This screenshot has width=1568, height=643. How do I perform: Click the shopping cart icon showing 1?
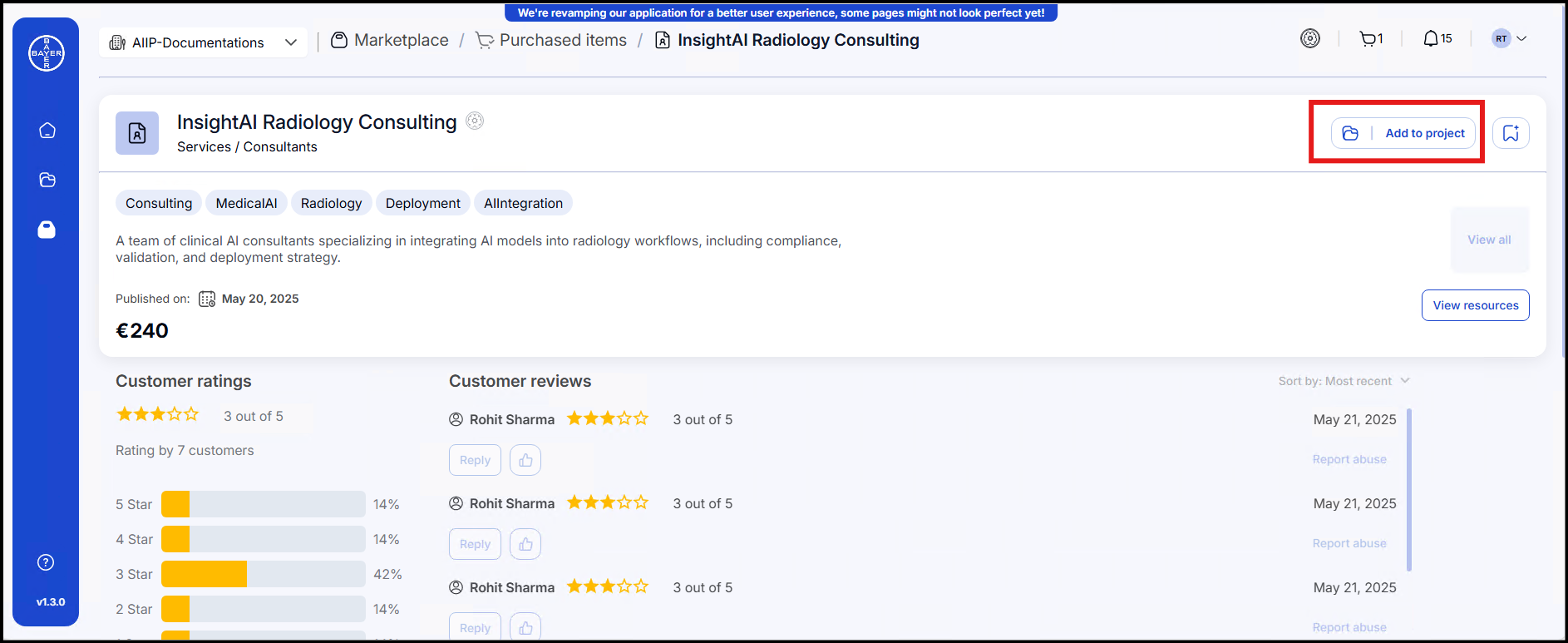[x=1371, y=38]
